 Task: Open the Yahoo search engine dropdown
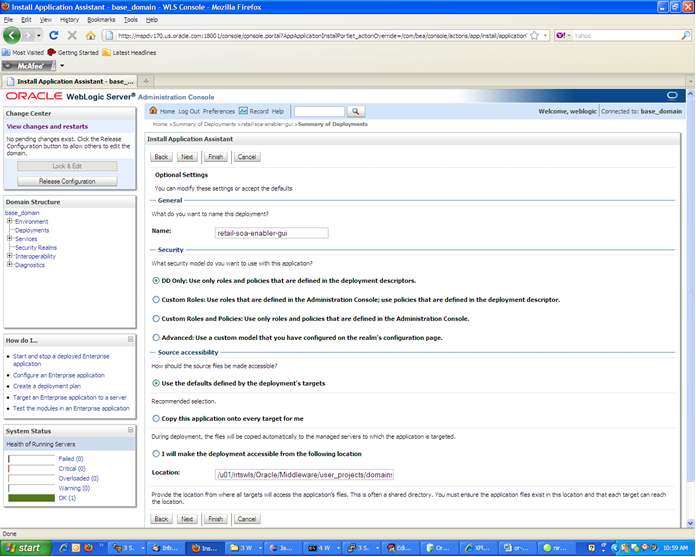coord(569,36)
